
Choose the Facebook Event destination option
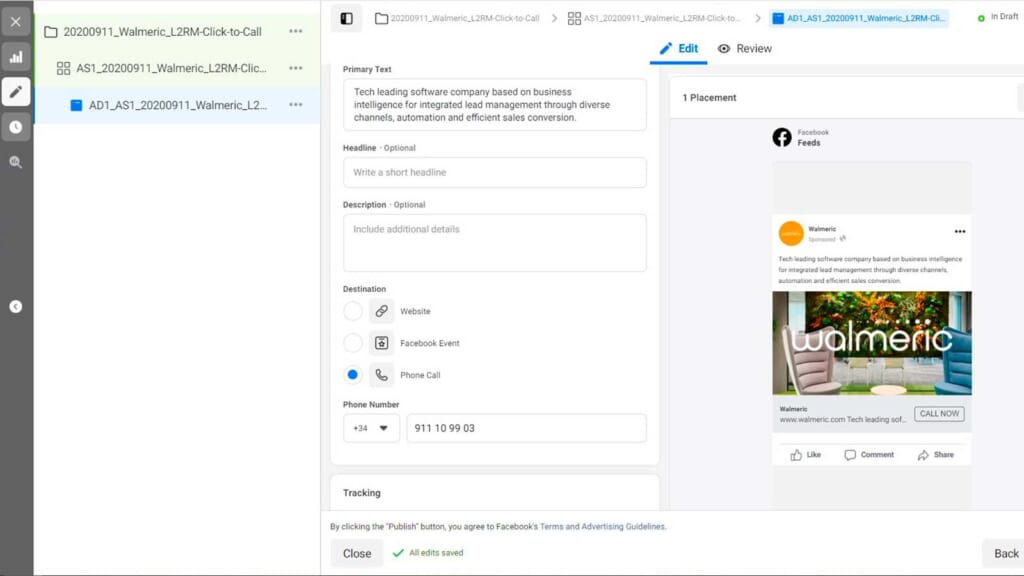[x=353, y=343]
